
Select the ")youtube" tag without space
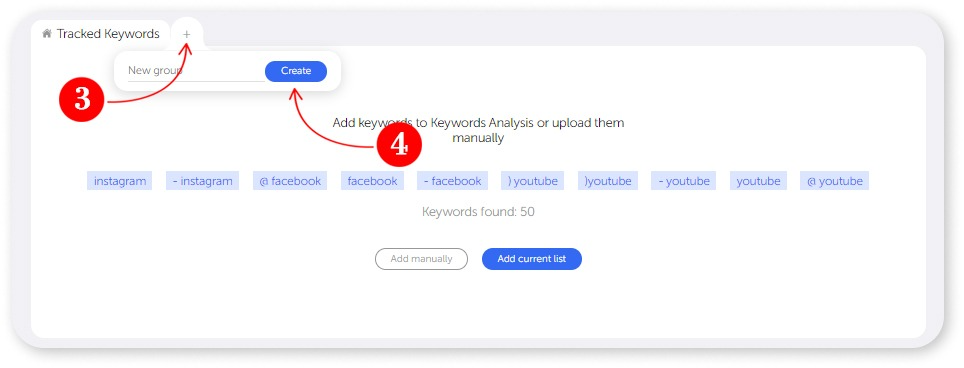click(x=608, y=181)
